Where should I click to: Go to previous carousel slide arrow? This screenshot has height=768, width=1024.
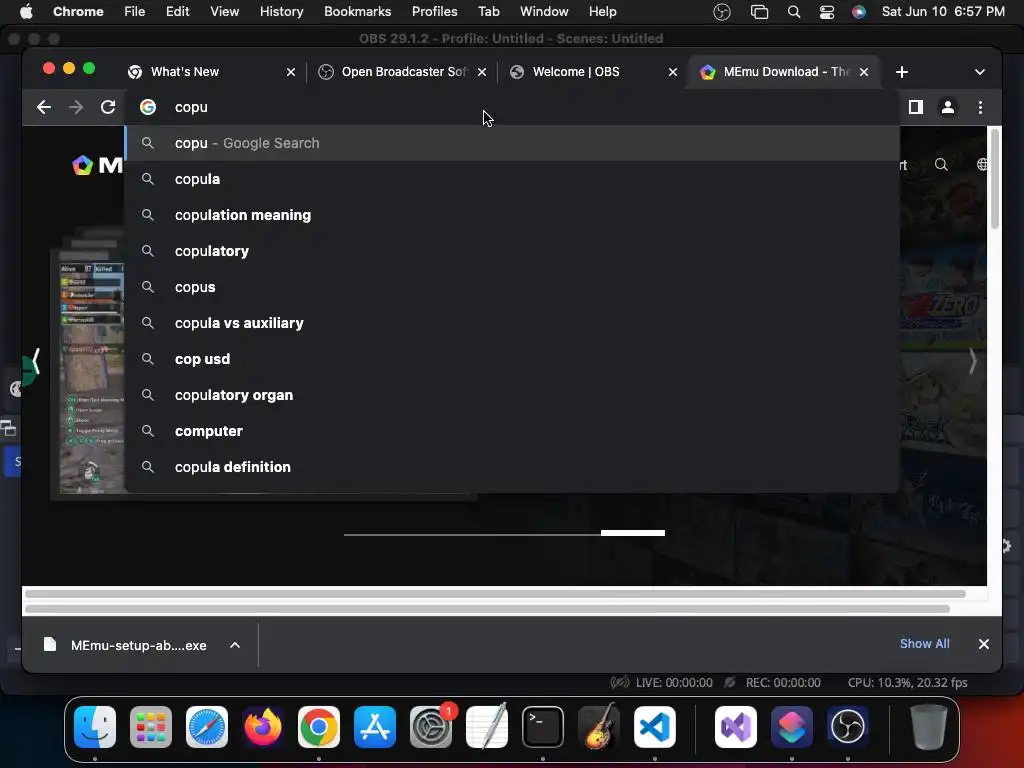click(x=36, y=361)
